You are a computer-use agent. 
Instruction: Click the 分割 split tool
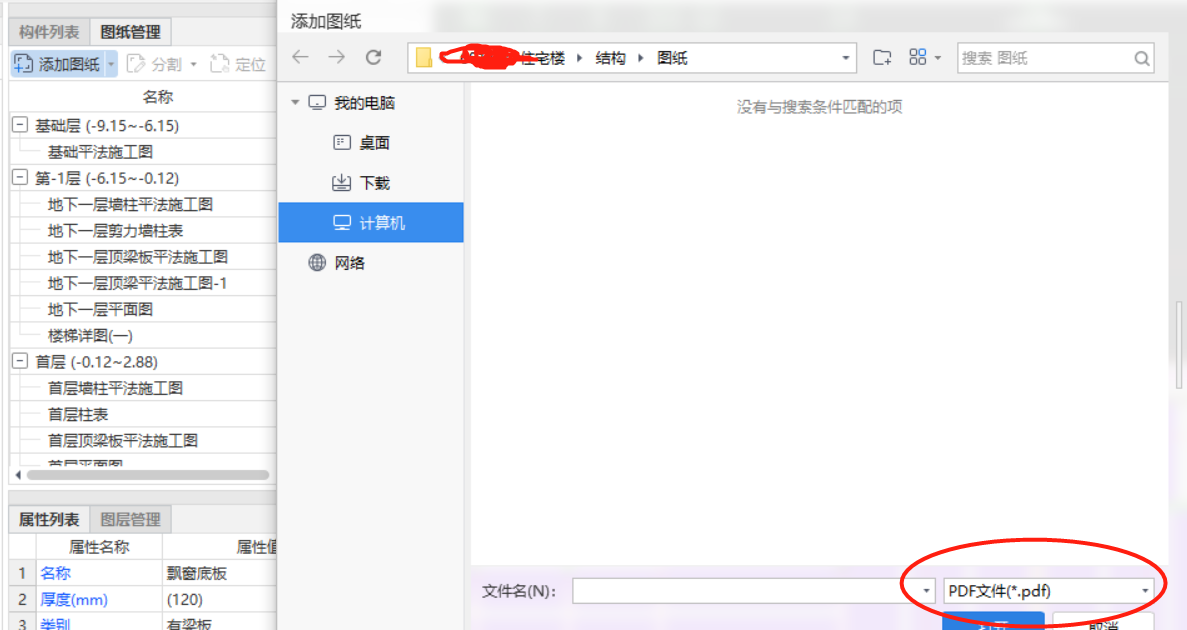[155, 64]
